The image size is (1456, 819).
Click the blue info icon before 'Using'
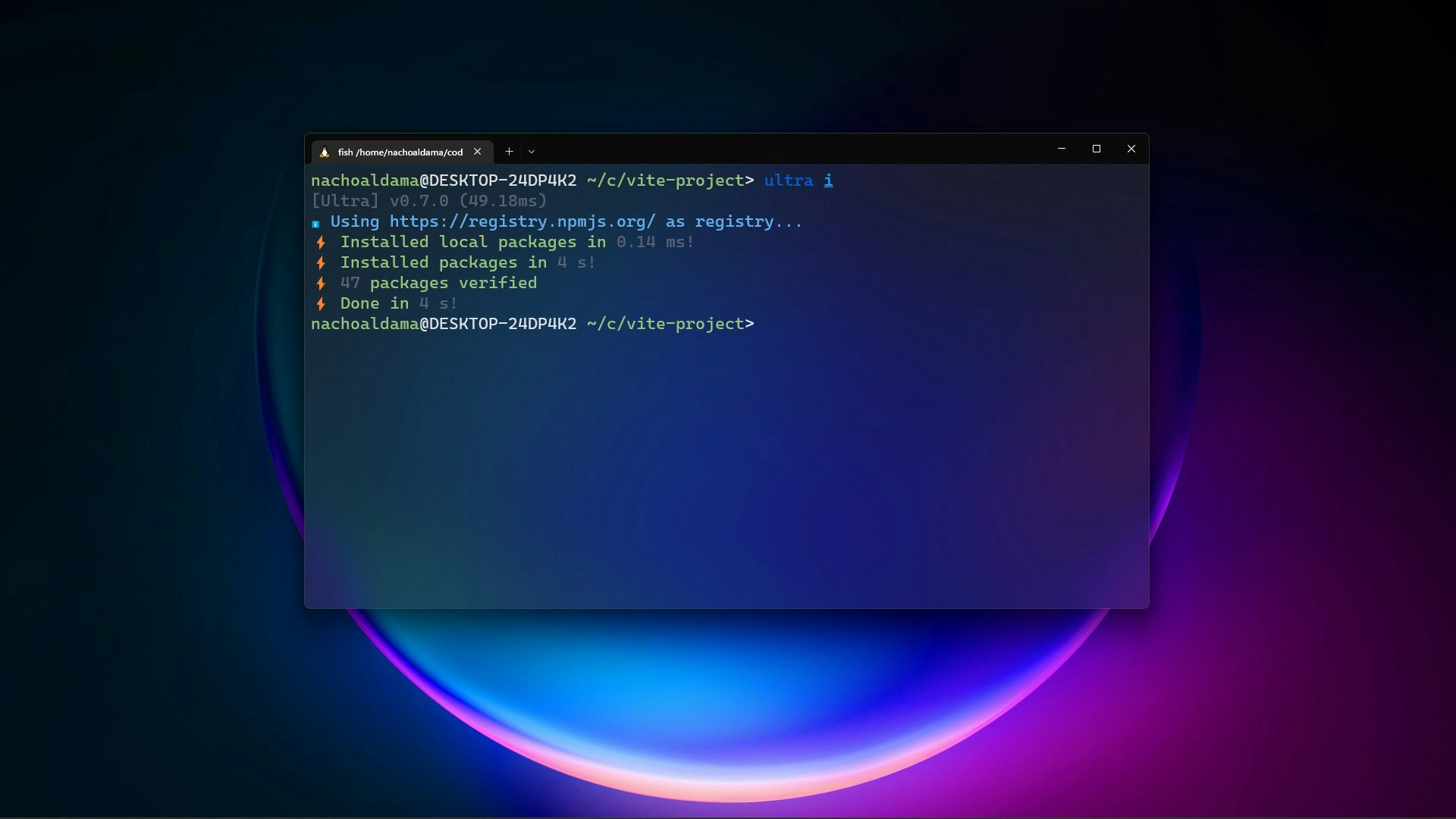[315, 224]
